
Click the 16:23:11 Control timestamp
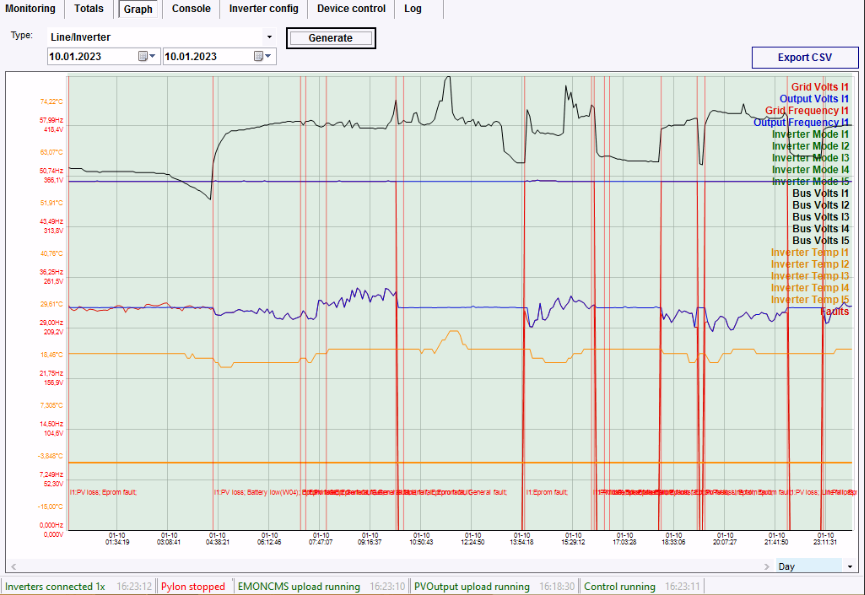[682, 586]
